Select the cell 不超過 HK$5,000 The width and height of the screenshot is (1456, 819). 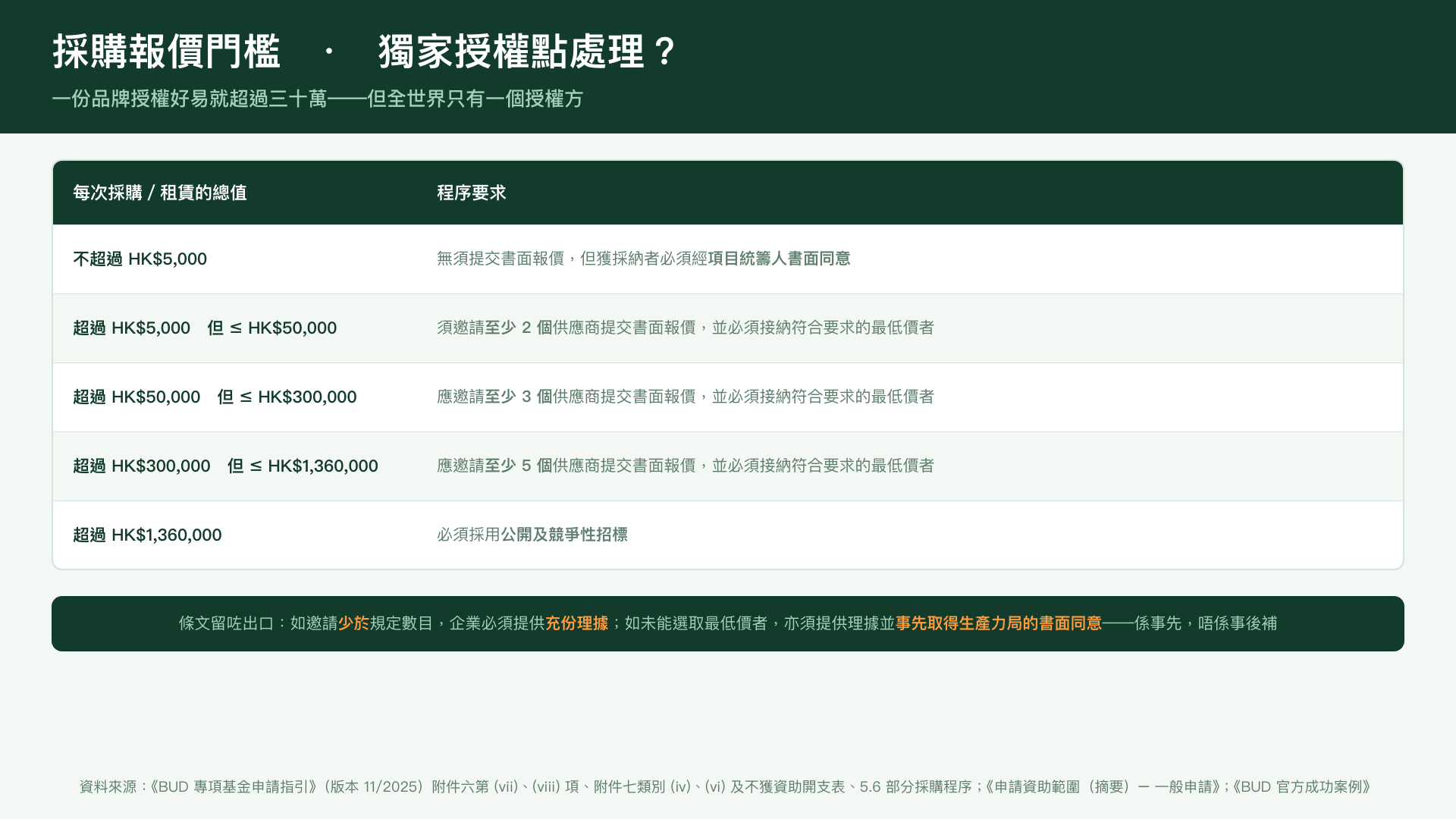[140, 259]
